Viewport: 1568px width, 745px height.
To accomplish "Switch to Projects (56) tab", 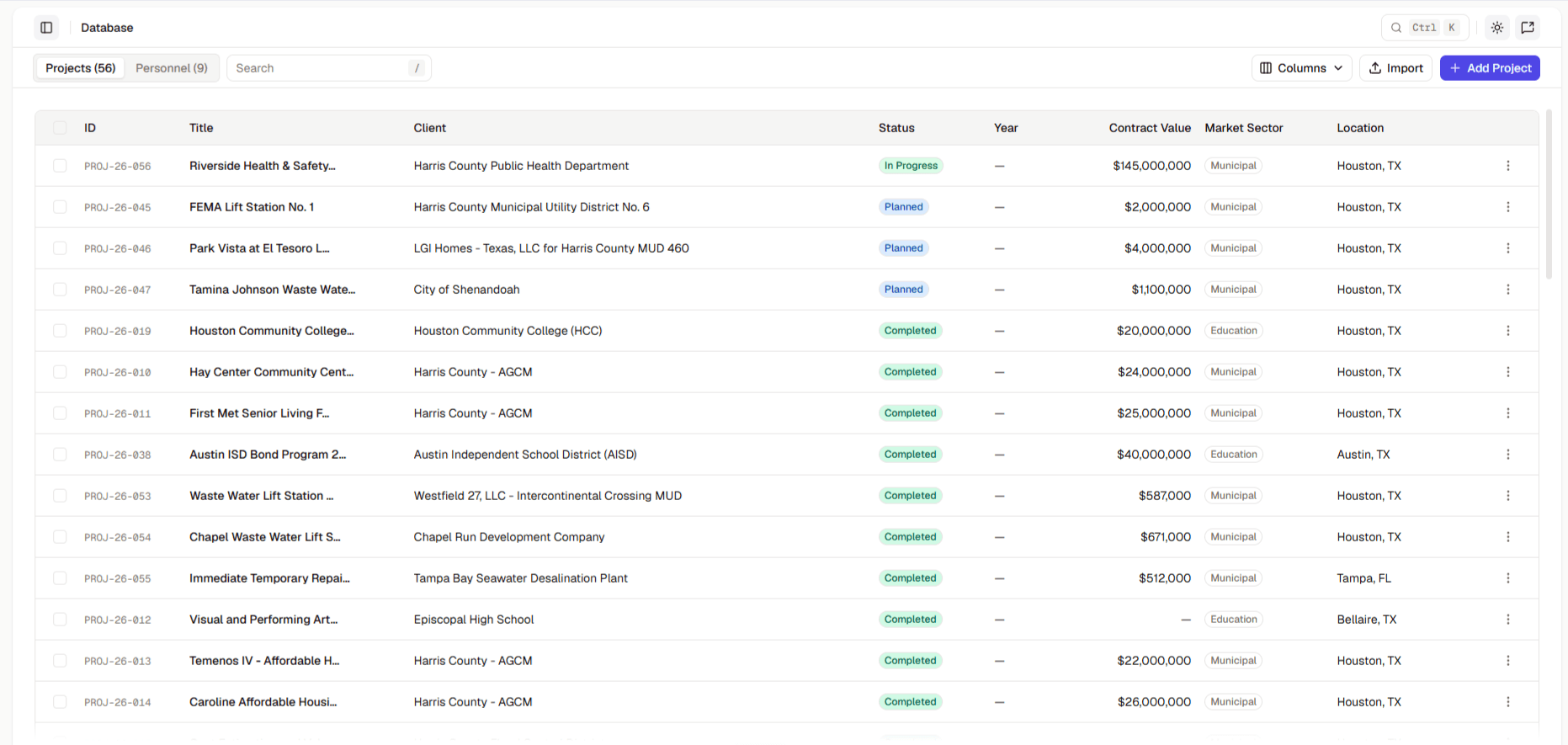I will pos(81,68).
